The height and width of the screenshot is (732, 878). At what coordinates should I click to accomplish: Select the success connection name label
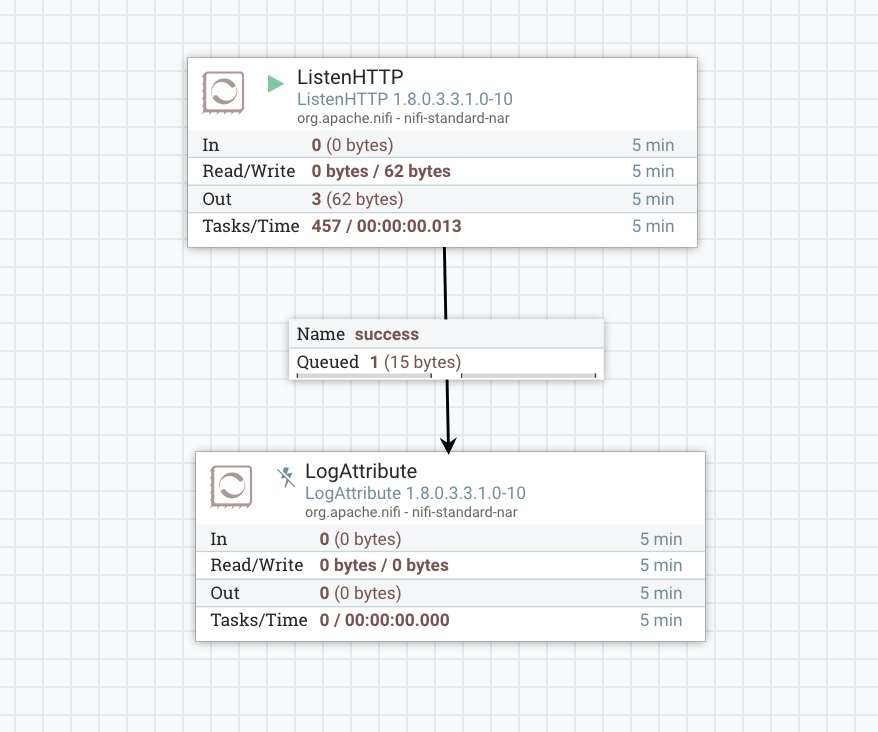coord(386,334)
